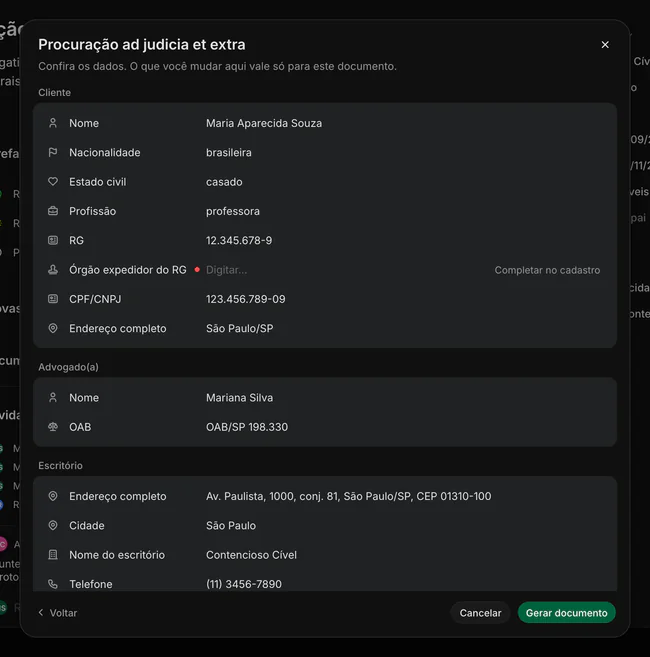Click the Órgão expedidor do RG label
650x657 pixels.
128,270
